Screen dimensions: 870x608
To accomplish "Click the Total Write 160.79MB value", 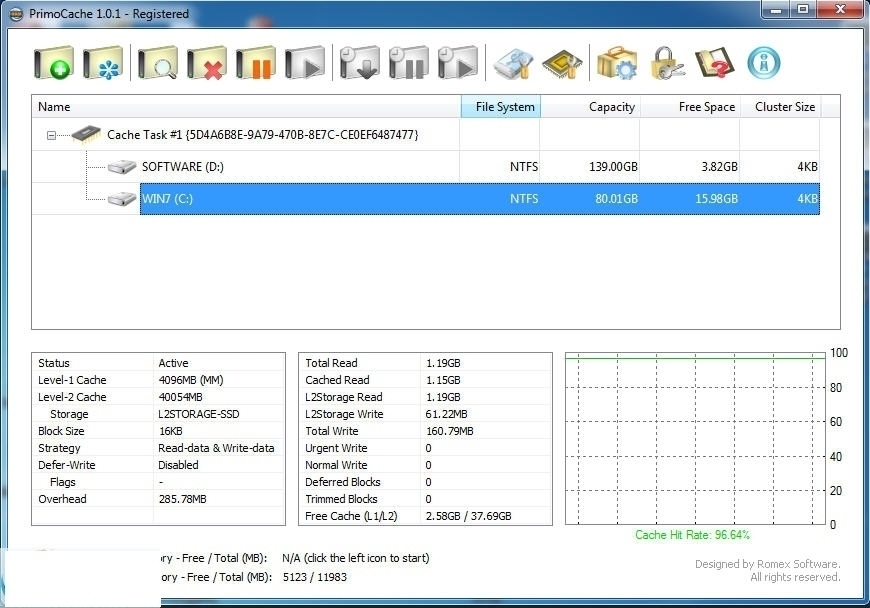I will 449,431.
